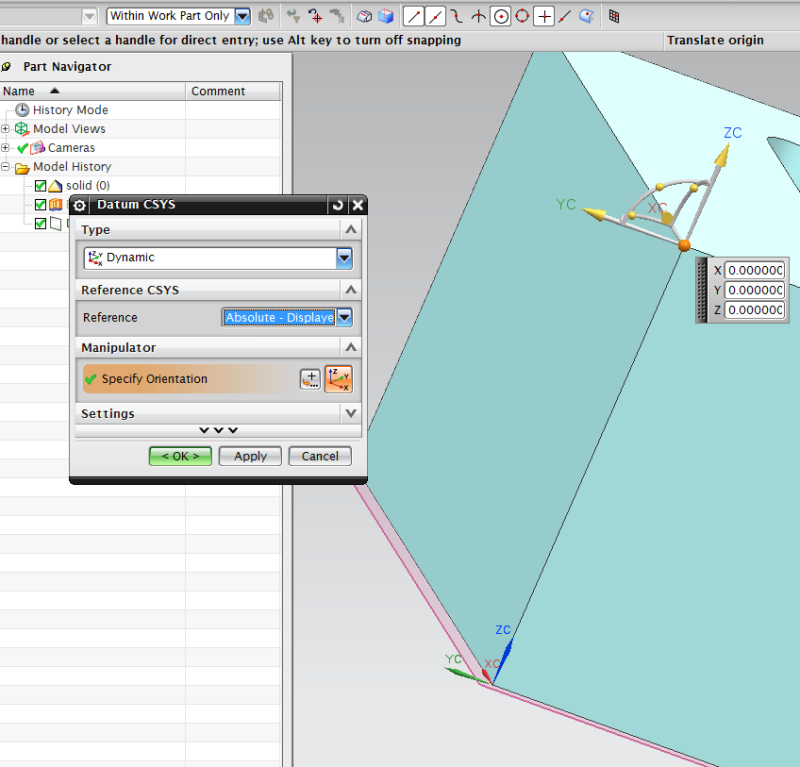
Task: Collapse the Model History tree node
Action: pos(5,166)
